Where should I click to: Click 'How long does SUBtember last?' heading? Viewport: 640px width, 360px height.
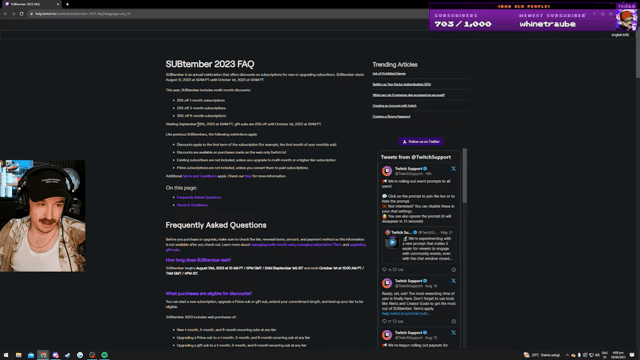(x=198, y=260)
